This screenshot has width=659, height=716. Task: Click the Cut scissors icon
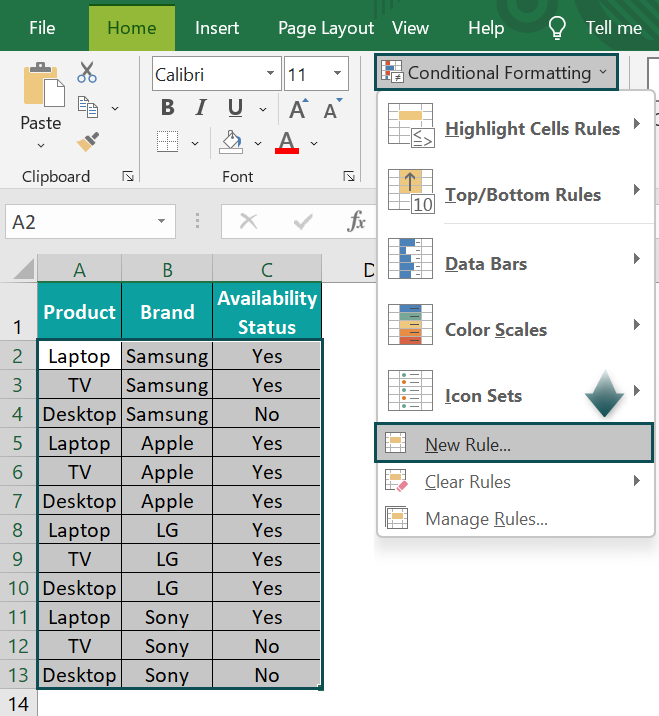[x=87, y=73]
